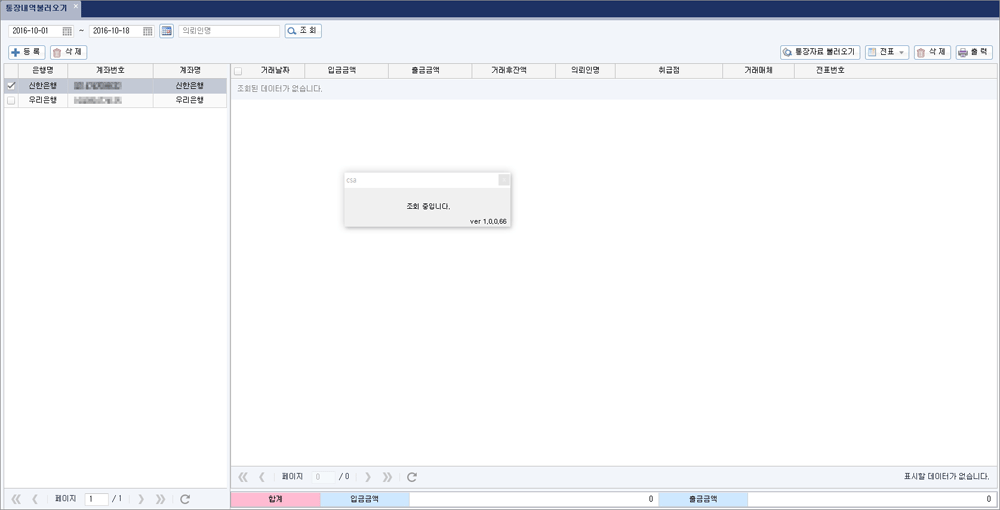Image resolution: width=1000 pixels, height=510 pixels.
Task: Click 통장자료 불러오기 button
Action: pyautogui.click(x=820, y=52)
